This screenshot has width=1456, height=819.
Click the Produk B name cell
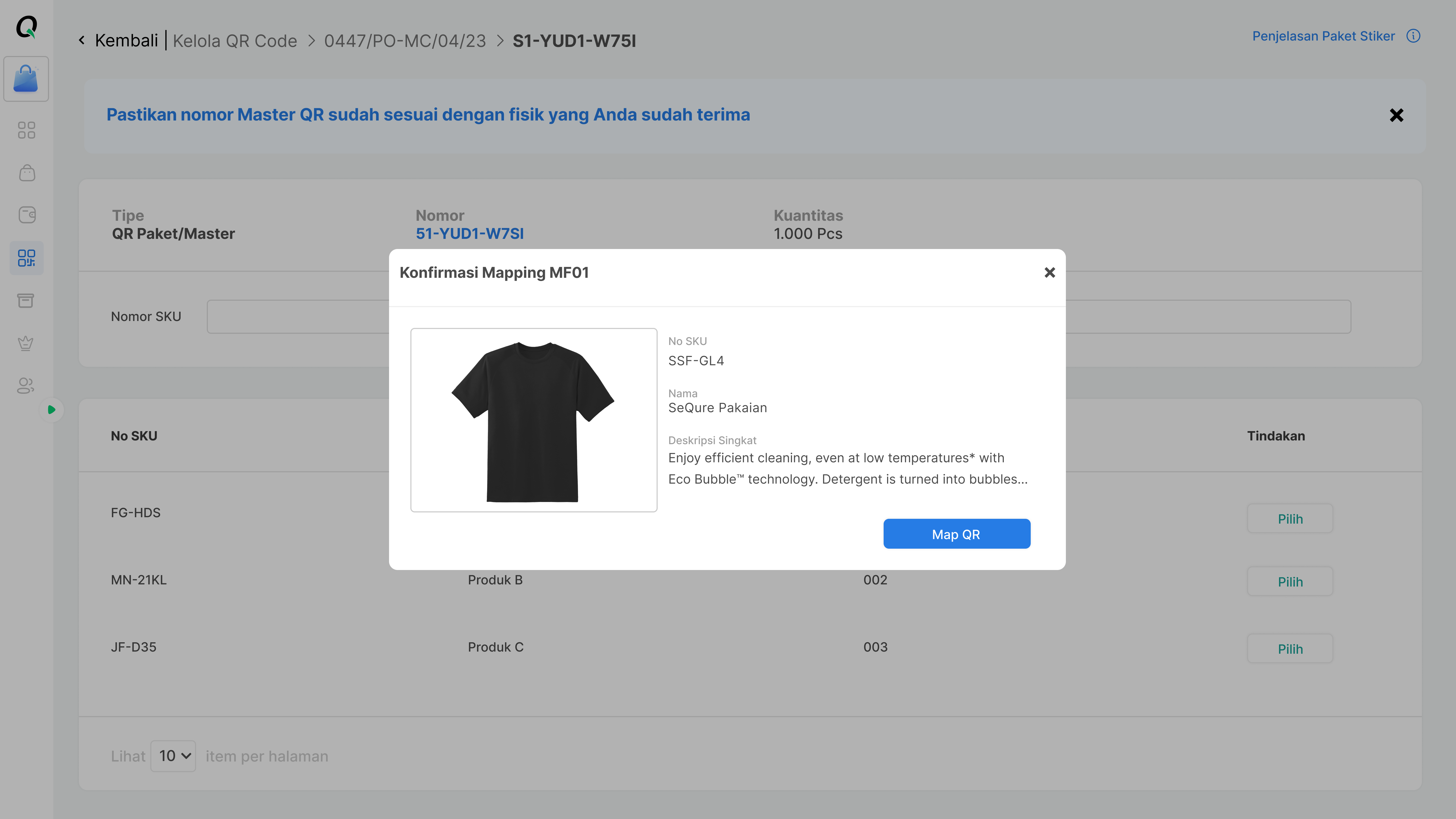[495, 580]
